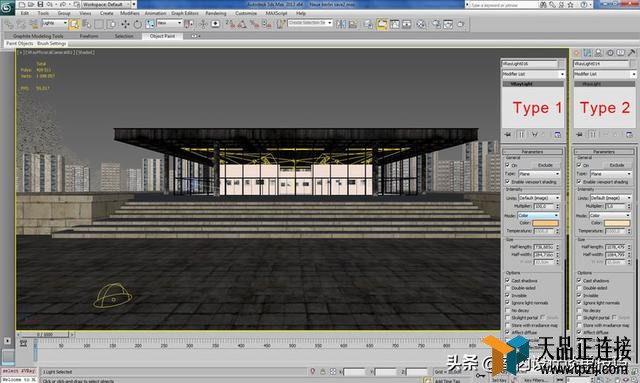
Task: Open the Brush Settings panel
Action: pos(51,43)
